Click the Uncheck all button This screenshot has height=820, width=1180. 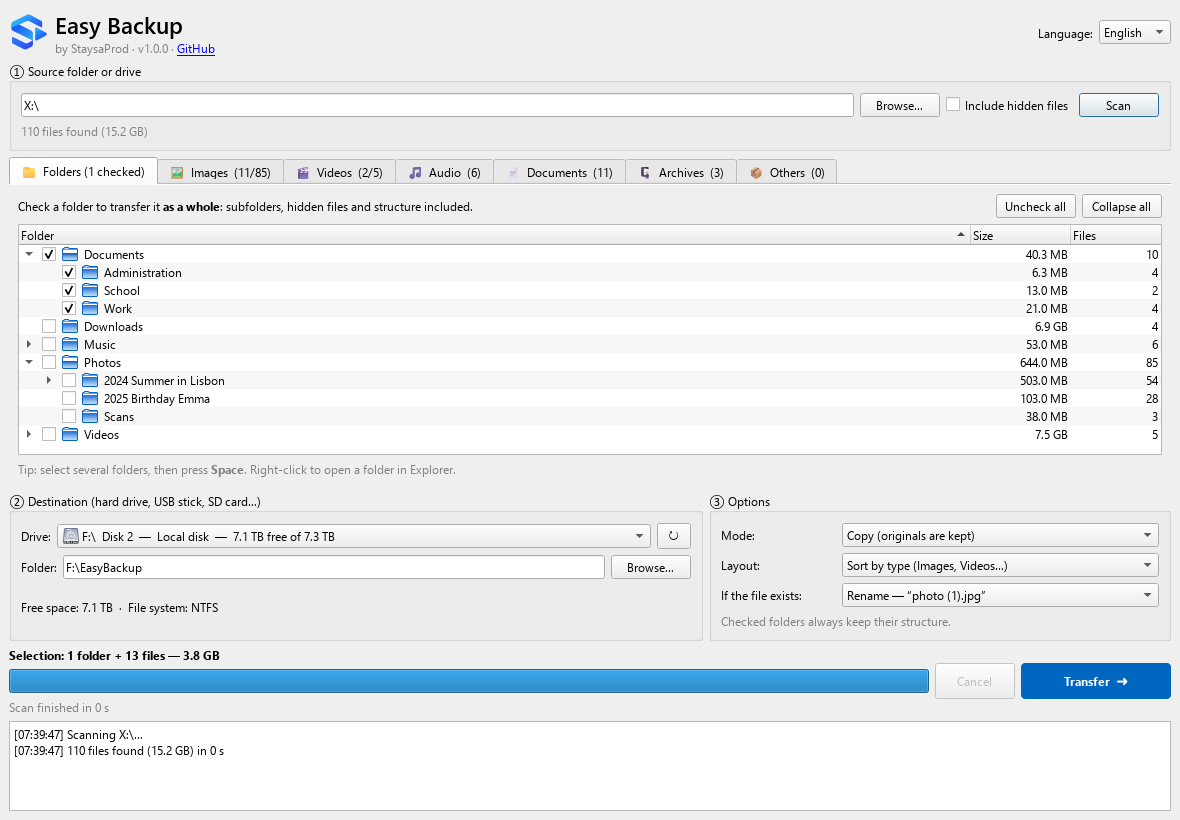(1035, 207)
